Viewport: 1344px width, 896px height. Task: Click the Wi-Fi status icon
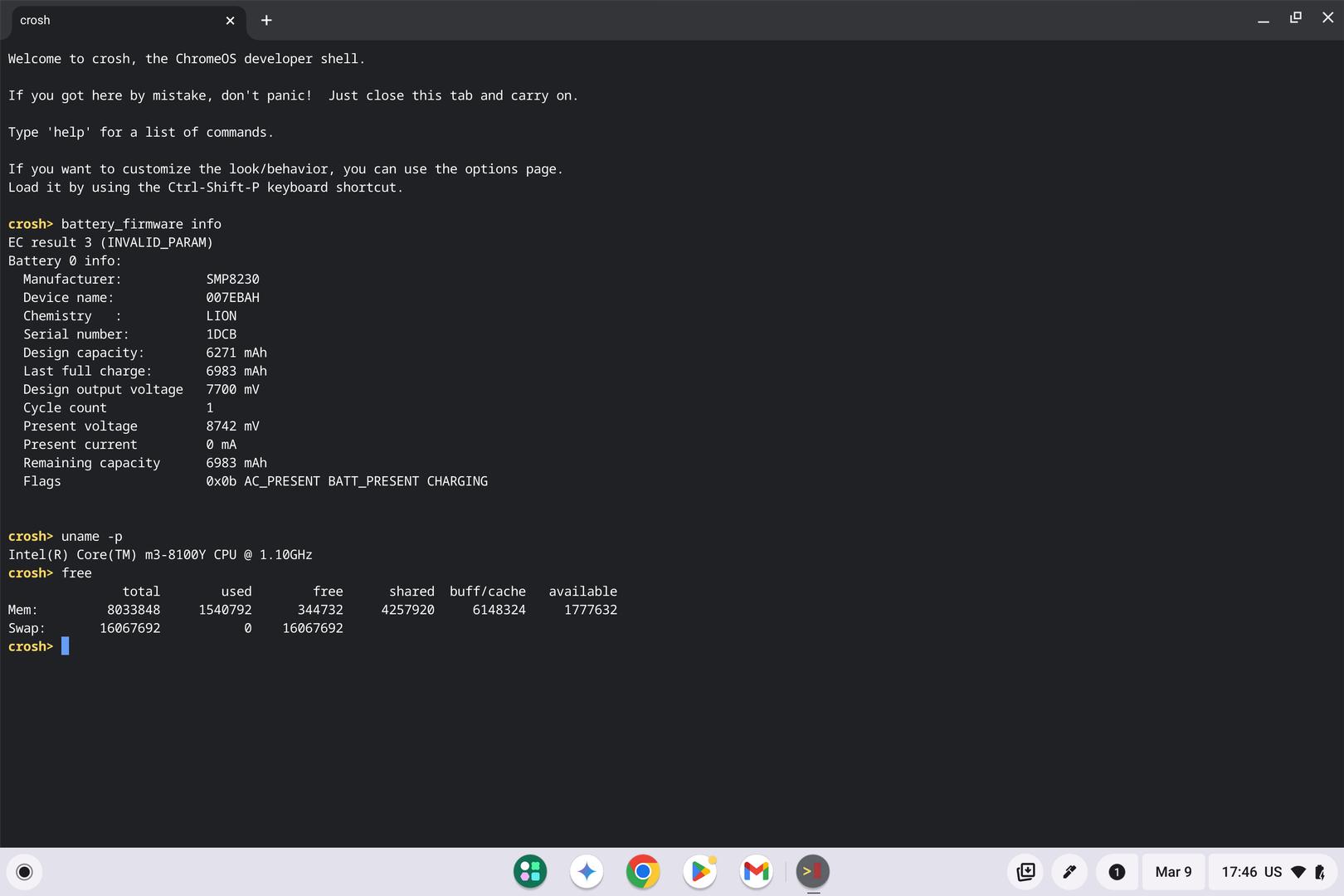[1298, 872]
